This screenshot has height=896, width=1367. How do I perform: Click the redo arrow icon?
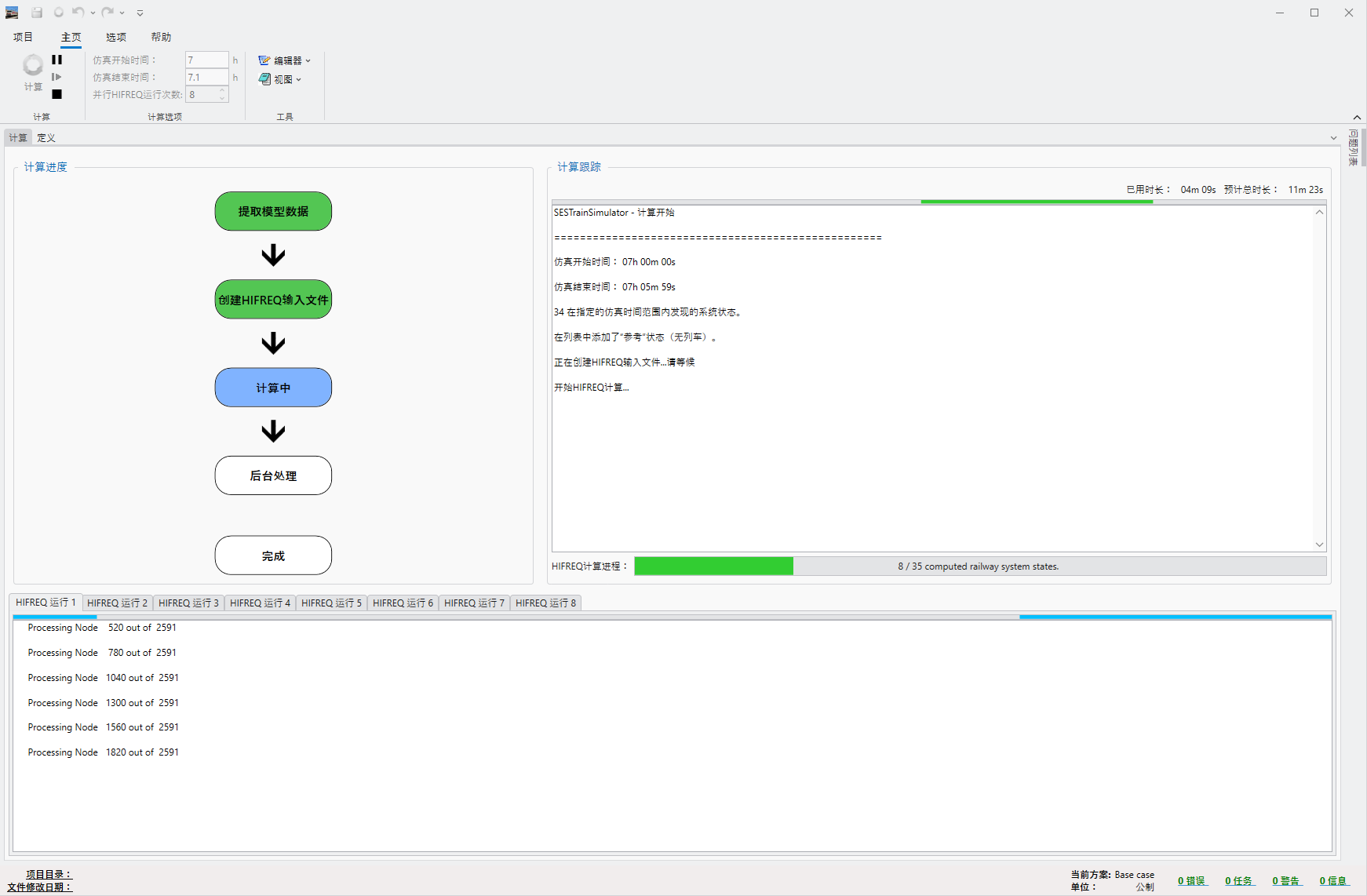[108, 13]
